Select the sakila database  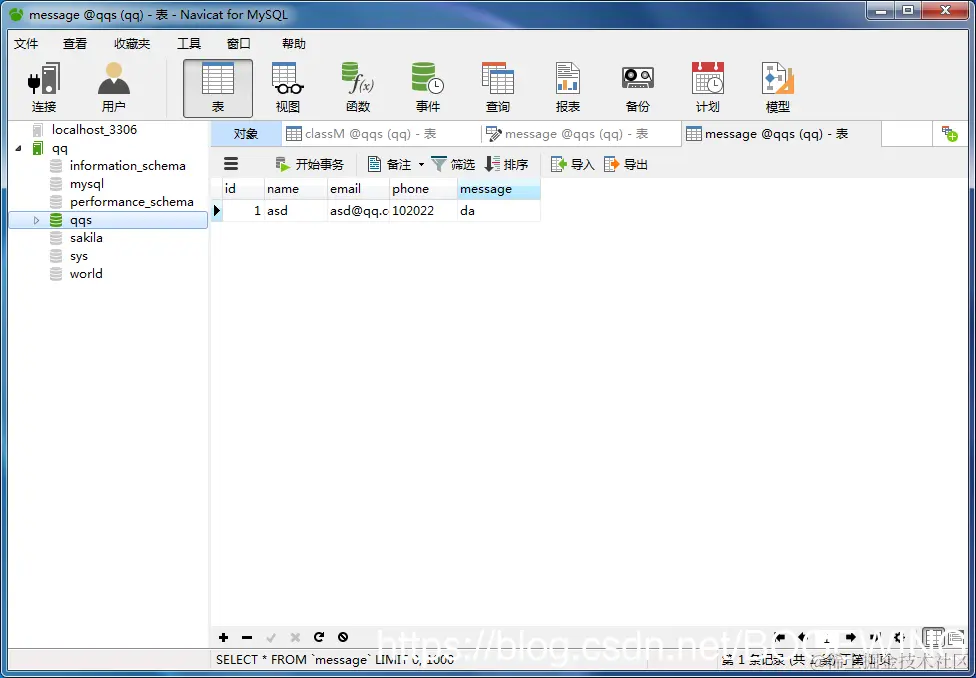click(86, 238)
